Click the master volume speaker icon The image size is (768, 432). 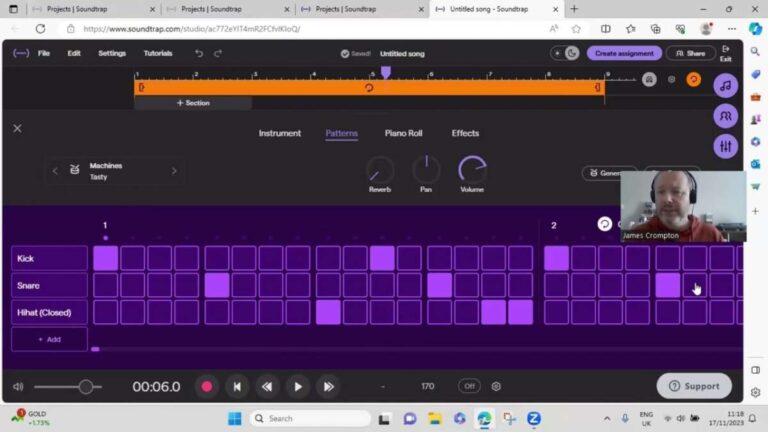coord(18,386)
